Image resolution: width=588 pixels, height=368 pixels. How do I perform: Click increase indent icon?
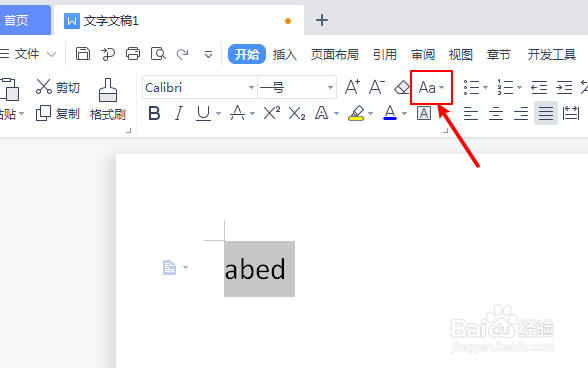pos(564,87)
